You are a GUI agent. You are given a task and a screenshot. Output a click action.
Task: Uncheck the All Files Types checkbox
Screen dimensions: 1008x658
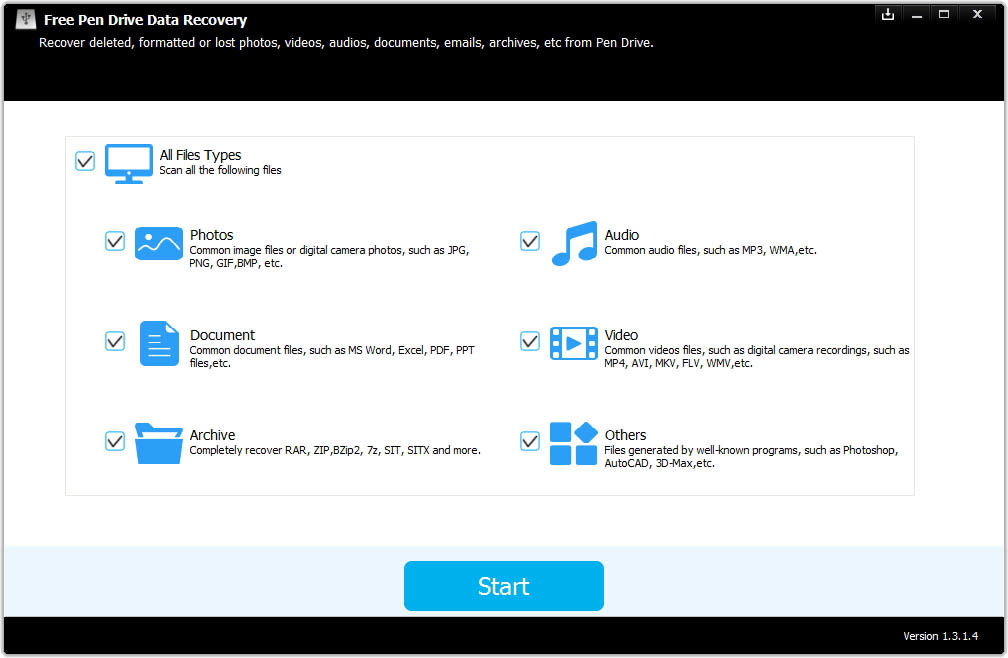pyautogui.click(x=85, y=161)
